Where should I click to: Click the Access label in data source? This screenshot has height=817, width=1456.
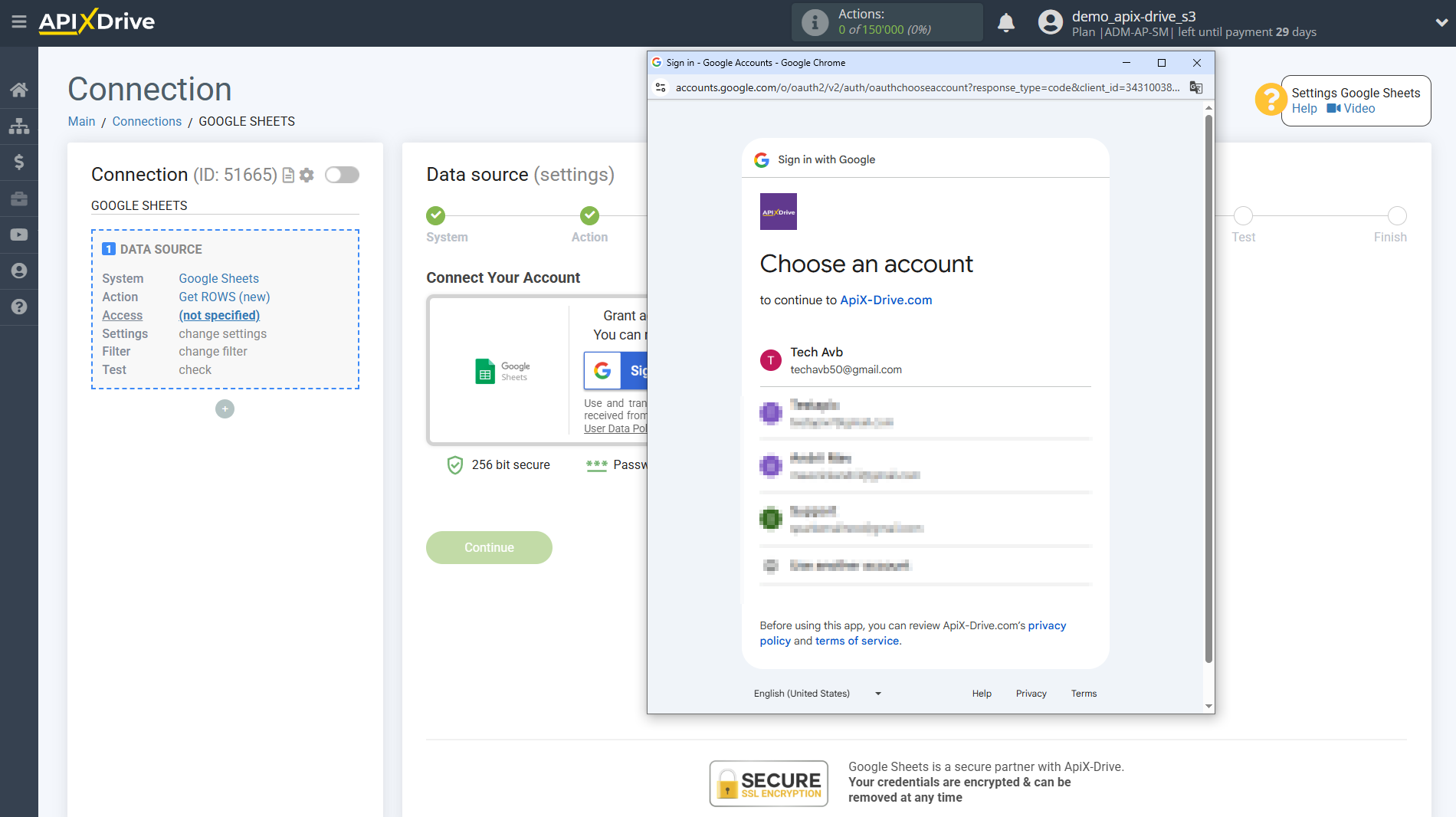pyautogui.click(x=123, y=315)
